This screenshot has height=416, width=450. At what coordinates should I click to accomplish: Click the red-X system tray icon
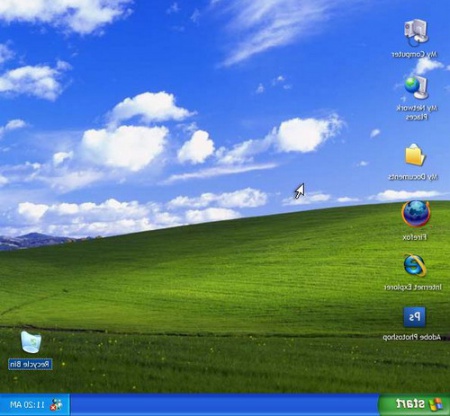pos(56,405)
